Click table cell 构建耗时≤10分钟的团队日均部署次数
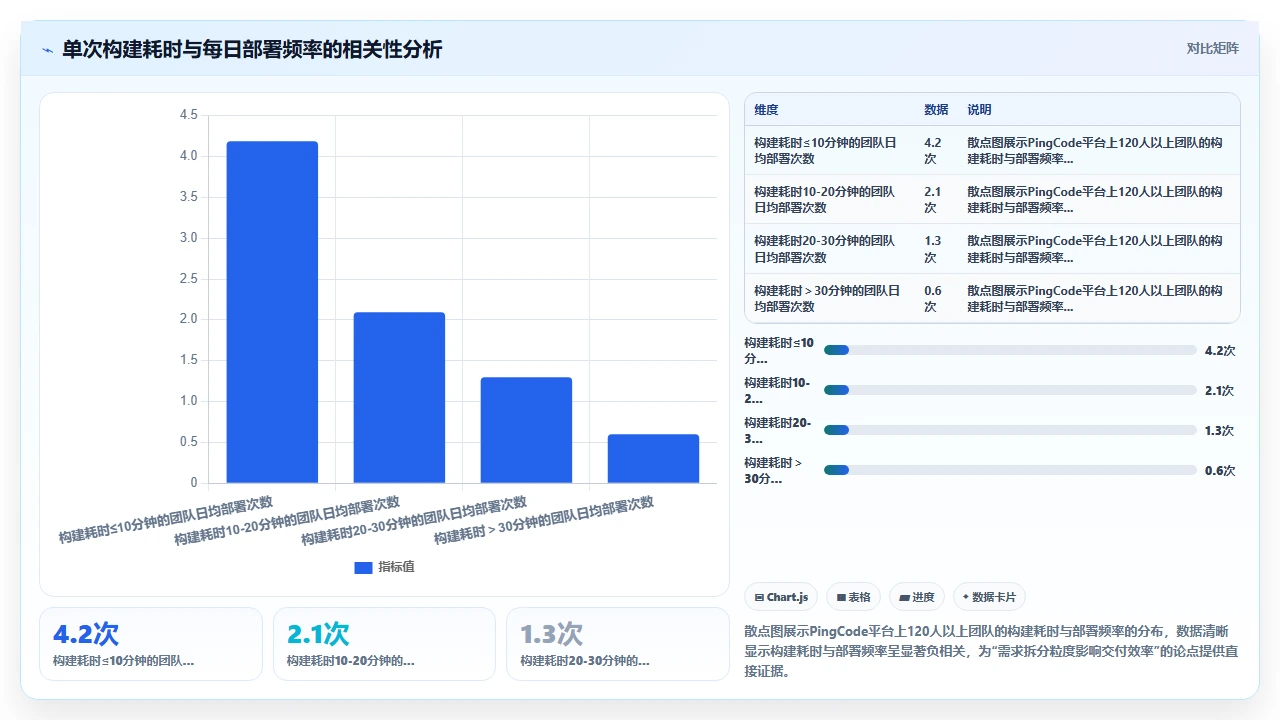The image size is (1280, 720). coord(830,150)
